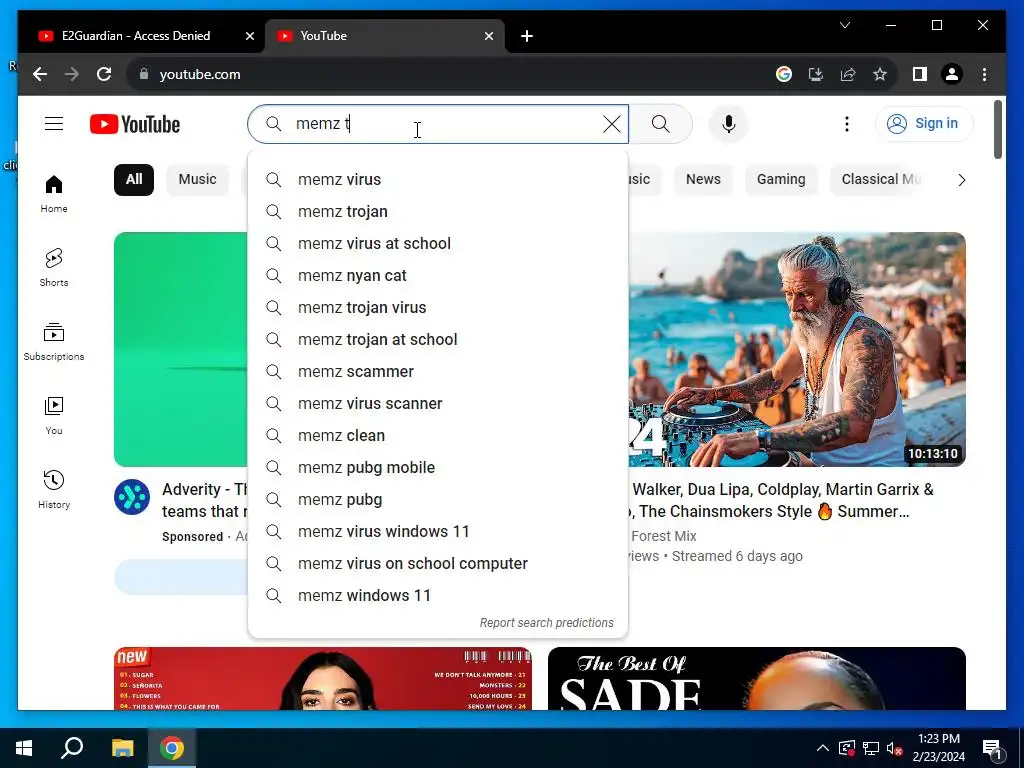Open the Windows Start menu
This screenshot has height=768, width=1024.
coord(24,748)
